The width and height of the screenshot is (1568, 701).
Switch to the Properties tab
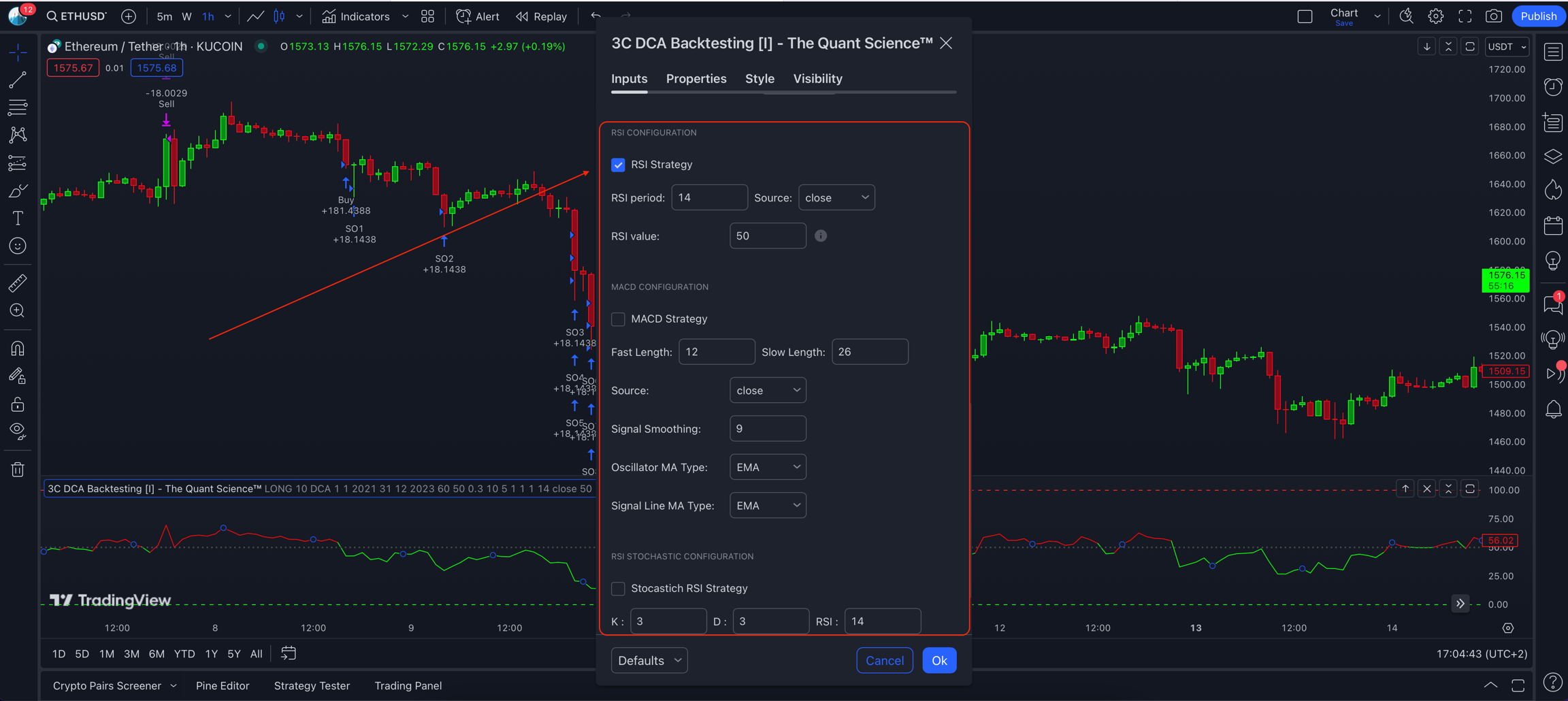pyautogui.click(x=696, y=79)
